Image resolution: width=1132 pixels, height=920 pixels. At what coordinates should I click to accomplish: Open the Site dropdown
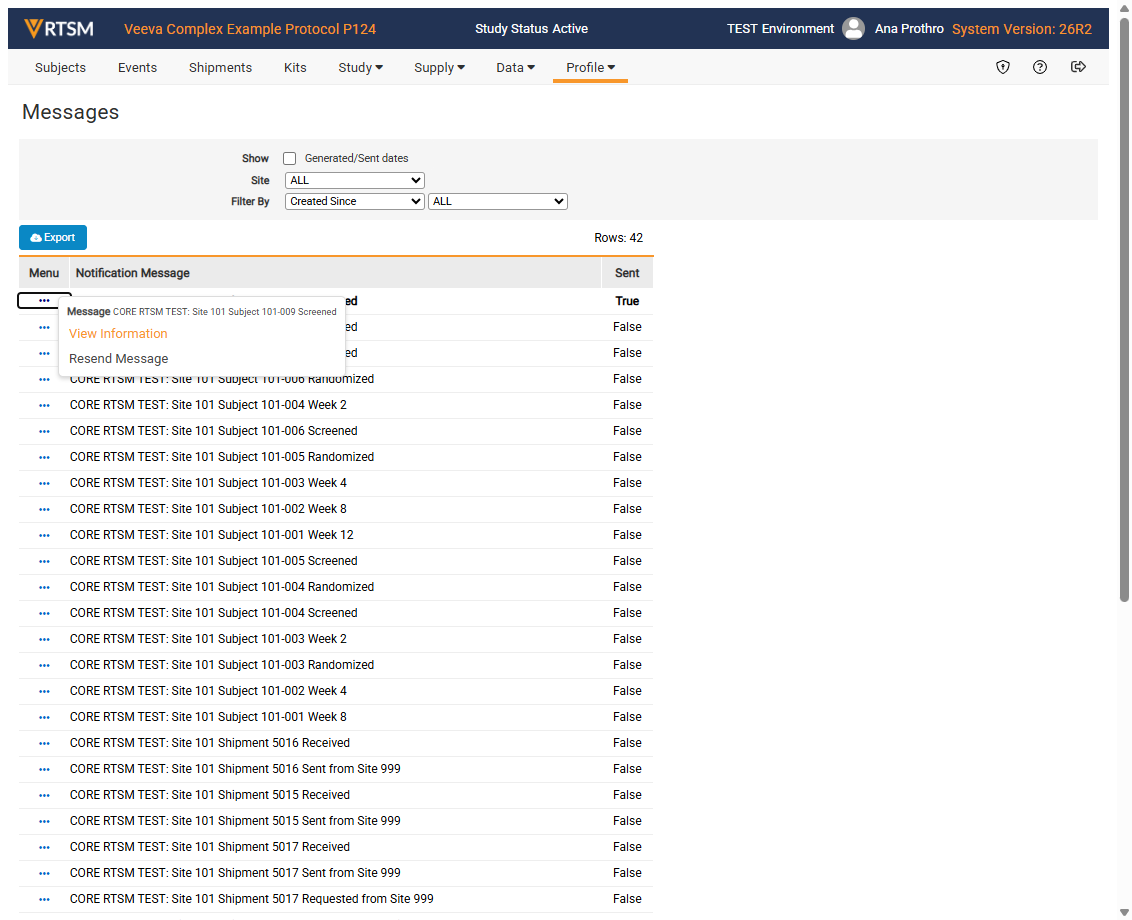point(354,181)
